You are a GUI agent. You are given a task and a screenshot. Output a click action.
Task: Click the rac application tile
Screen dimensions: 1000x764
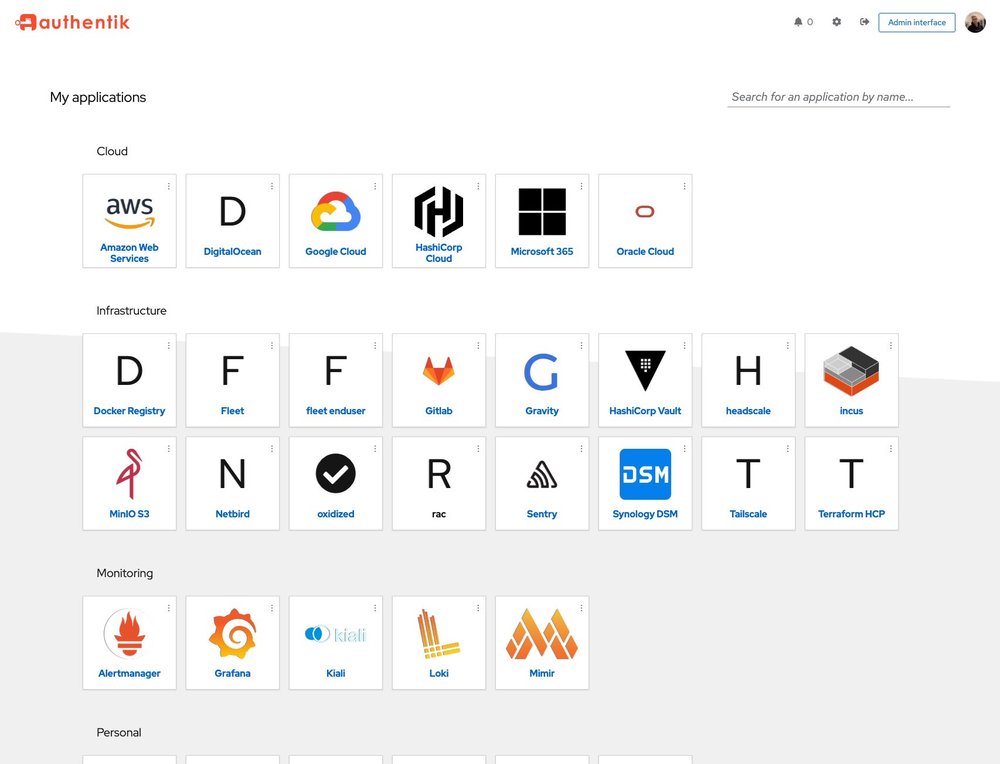[x=439, y=483]
